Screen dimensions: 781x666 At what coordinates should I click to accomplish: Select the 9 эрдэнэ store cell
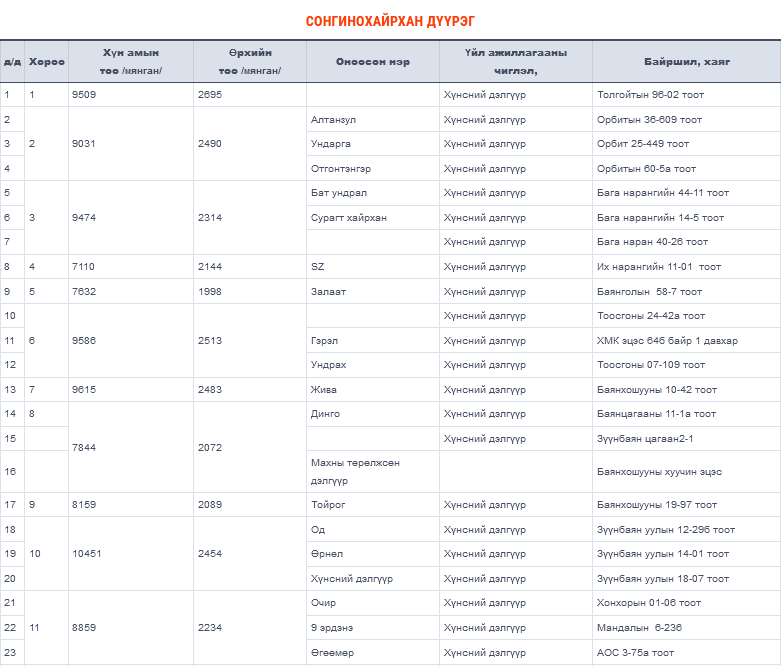pos(332,628)
